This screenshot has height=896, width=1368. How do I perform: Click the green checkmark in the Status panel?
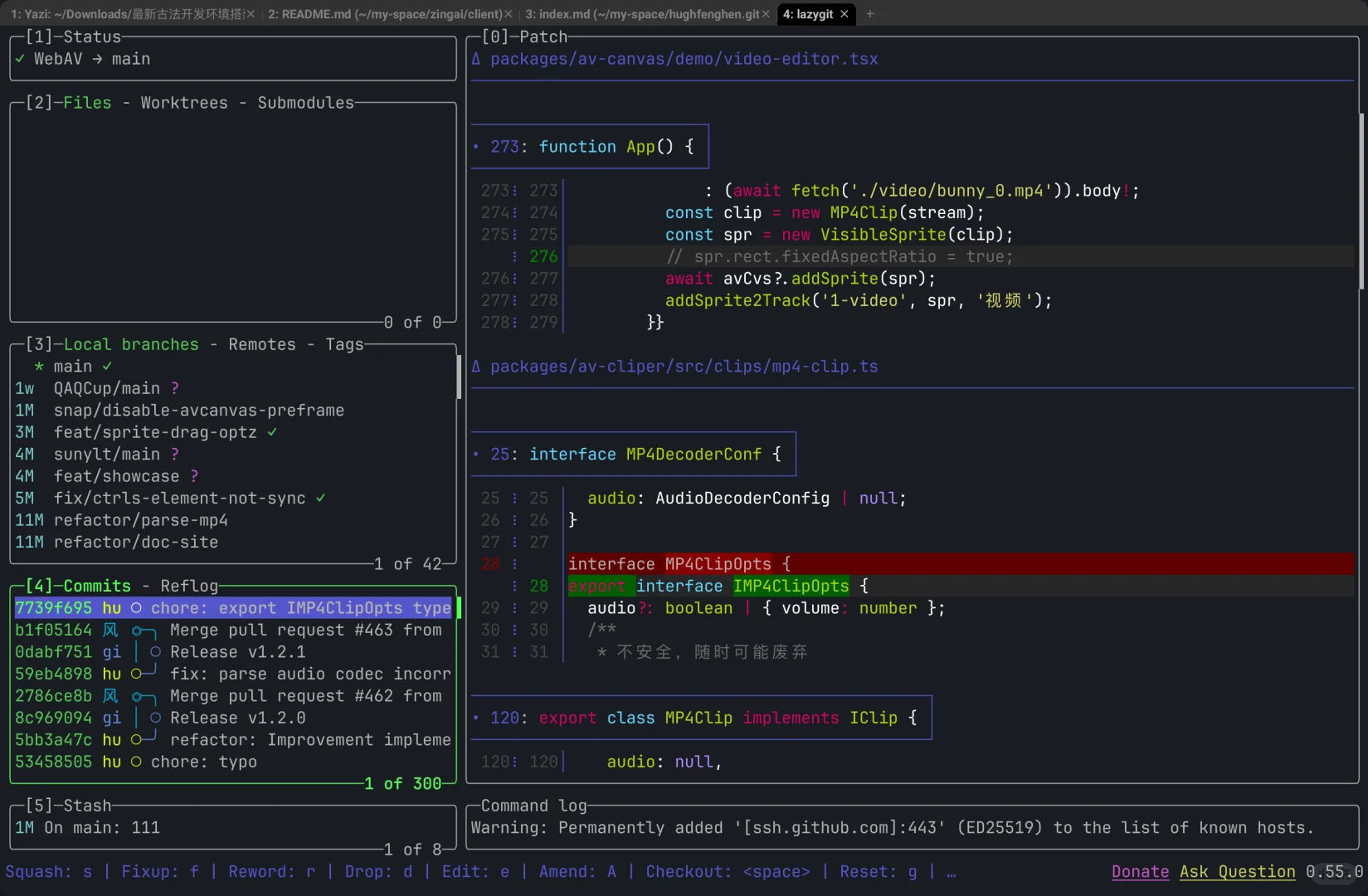coord(20,60)
